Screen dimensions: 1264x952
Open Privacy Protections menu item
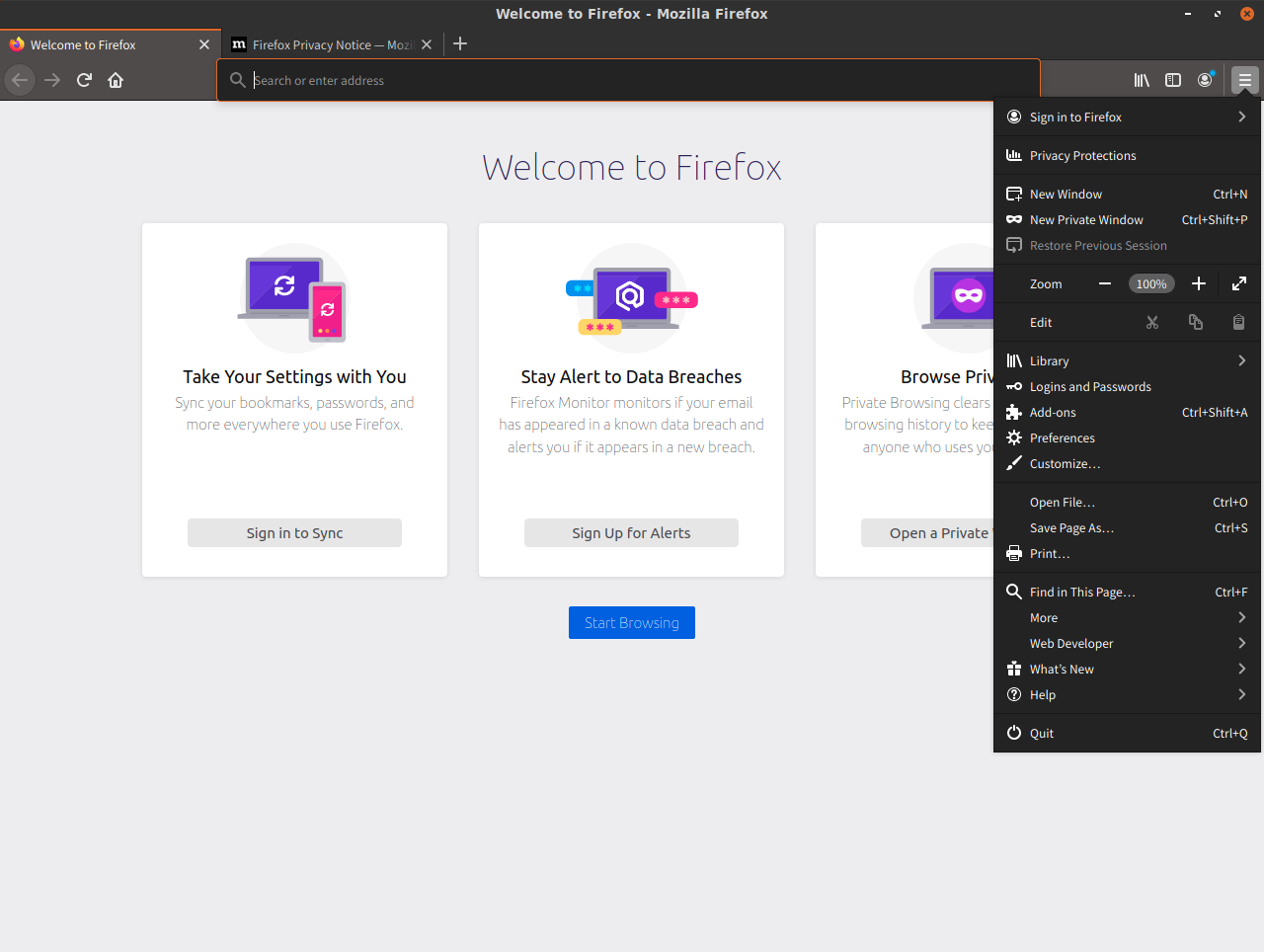1127,155
